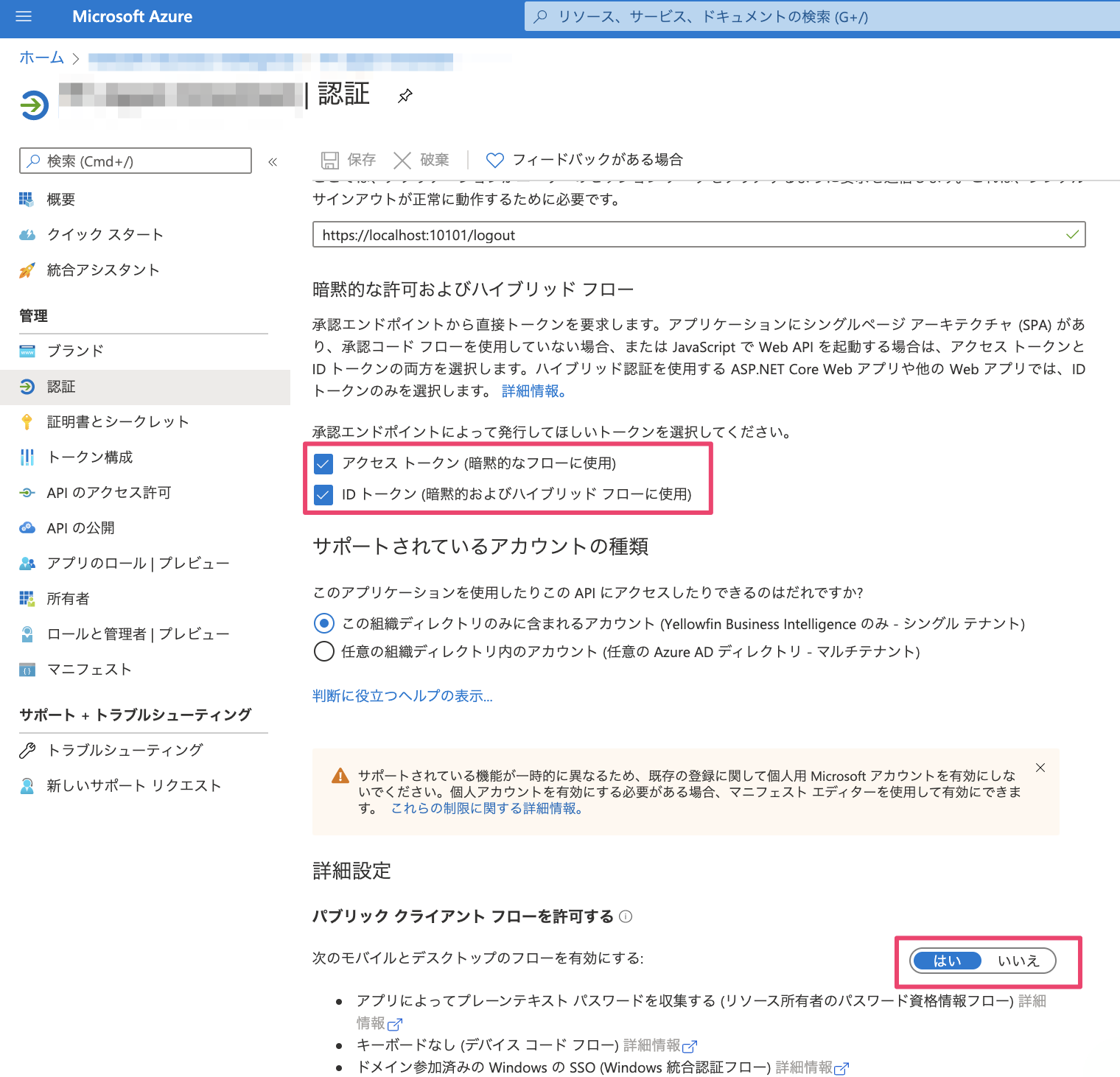Set public client flow to いいえ
The width and height of the screenshot is (1120, 1077).
click(1018, 961)
